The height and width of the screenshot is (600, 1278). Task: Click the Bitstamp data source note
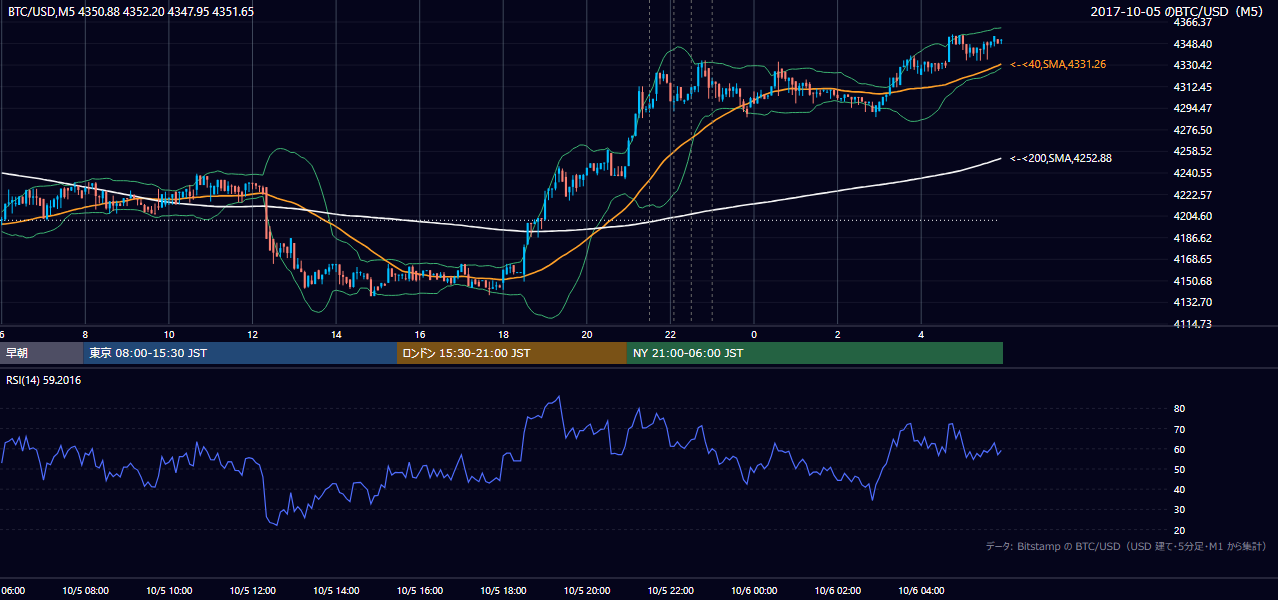[1126, 546]
